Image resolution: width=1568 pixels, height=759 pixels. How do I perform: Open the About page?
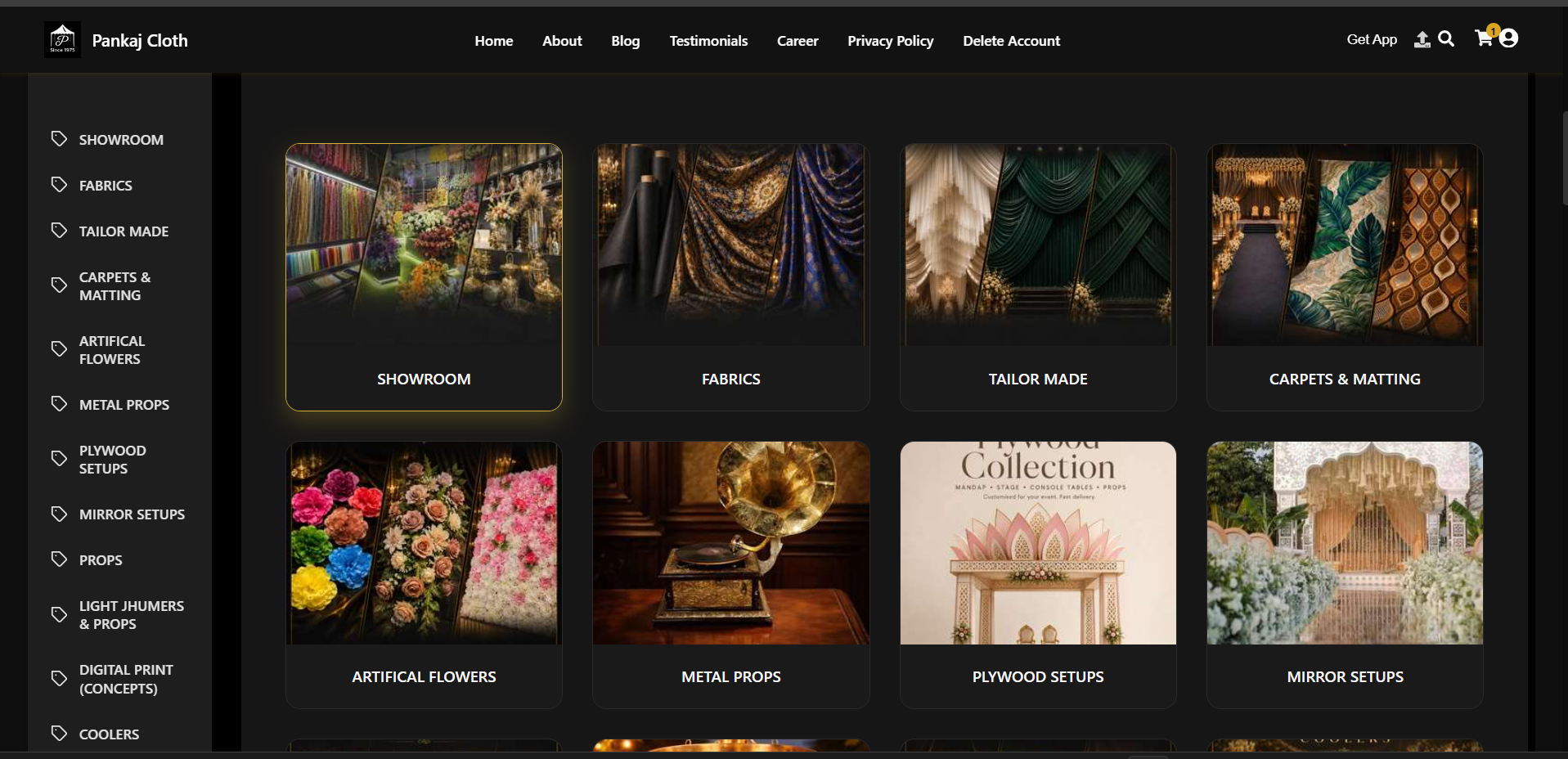[x=562, y=41]
